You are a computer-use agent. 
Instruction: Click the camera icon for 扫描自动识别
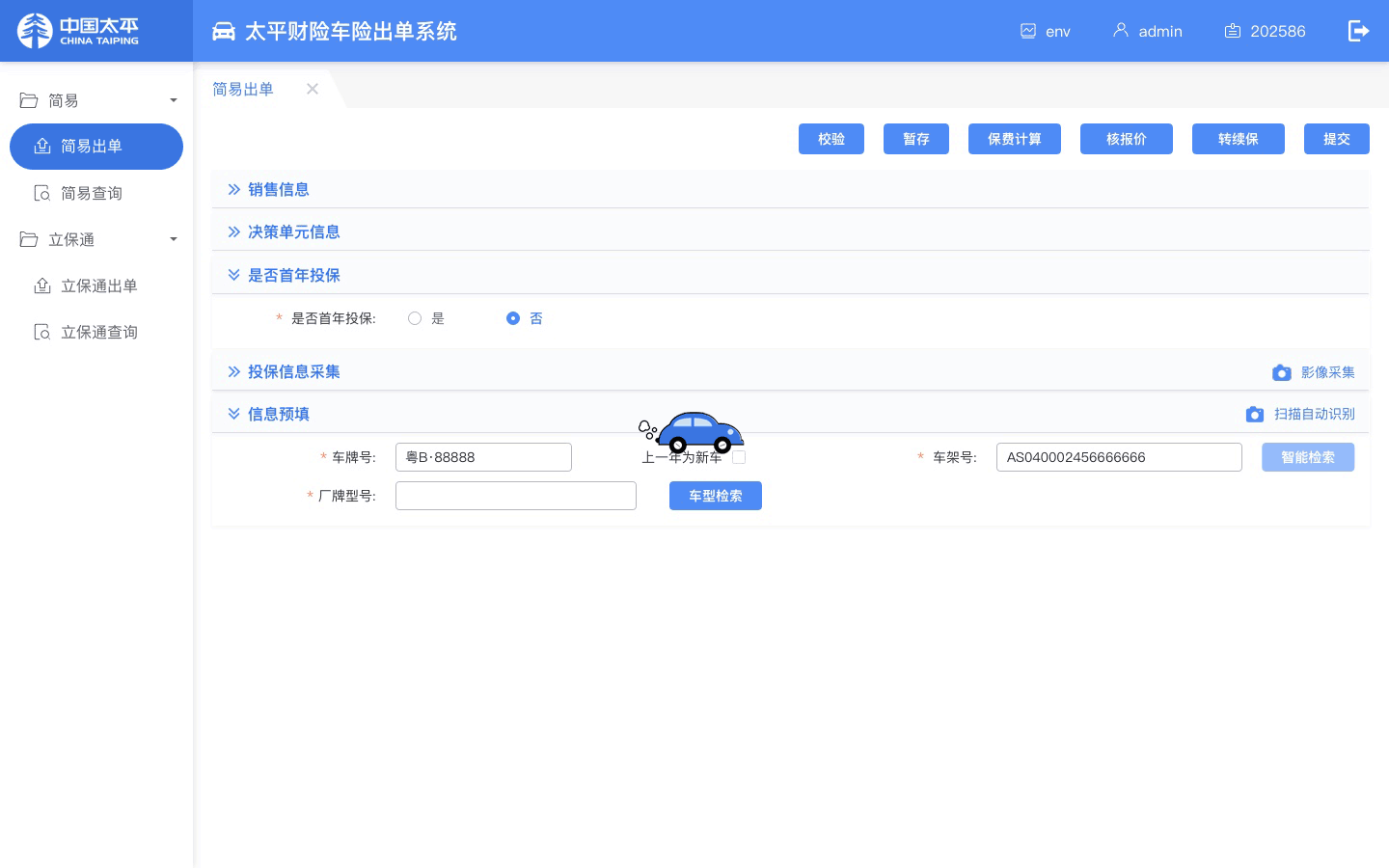tap(1255, 414)
